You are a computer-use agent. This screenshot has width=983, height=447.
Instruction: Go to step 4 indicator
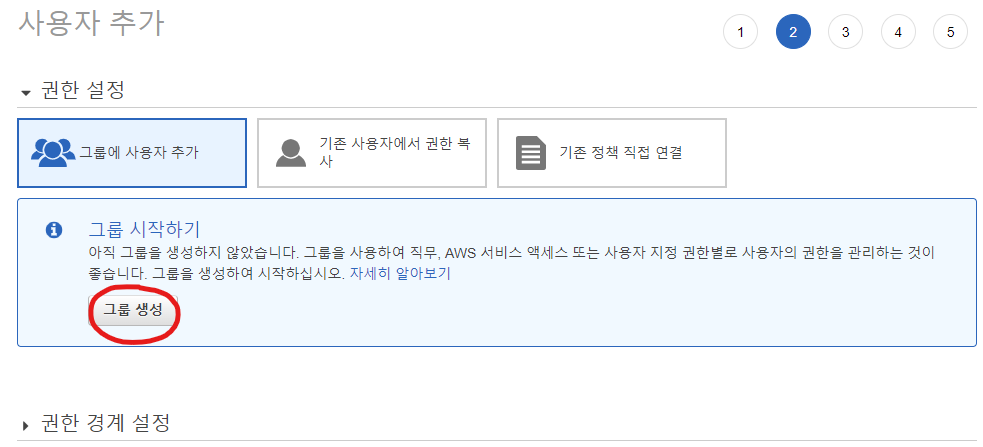pyautogui.click(x=898, y=31)
